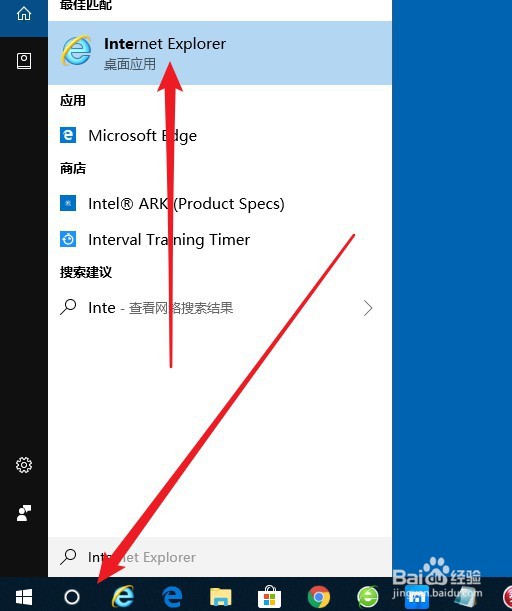
Task: Click the magnifier icon in the search box
Action: click(68, 557)
